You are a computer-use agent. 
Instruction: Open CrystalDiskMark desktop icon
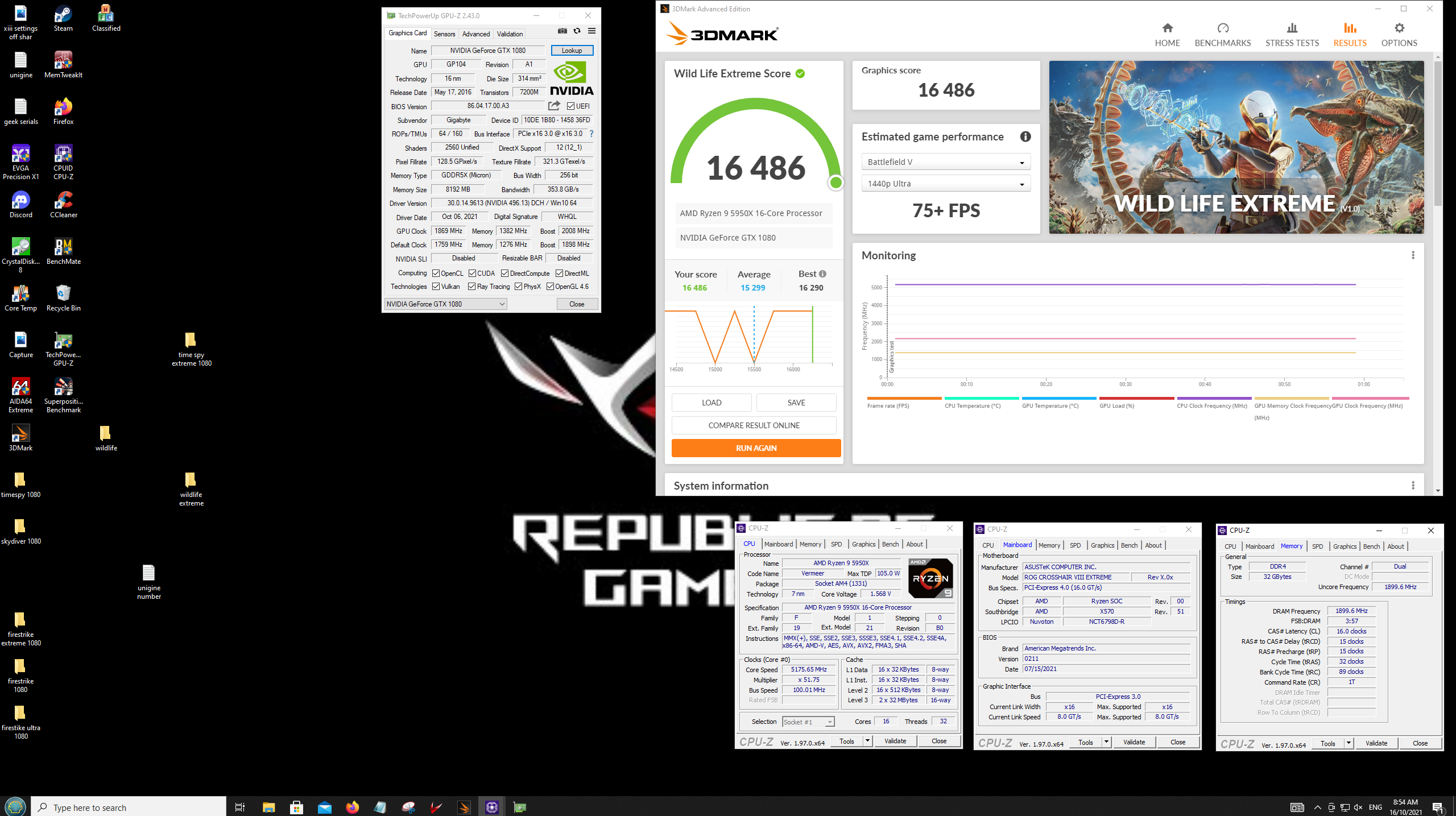(x=21, y=255)
